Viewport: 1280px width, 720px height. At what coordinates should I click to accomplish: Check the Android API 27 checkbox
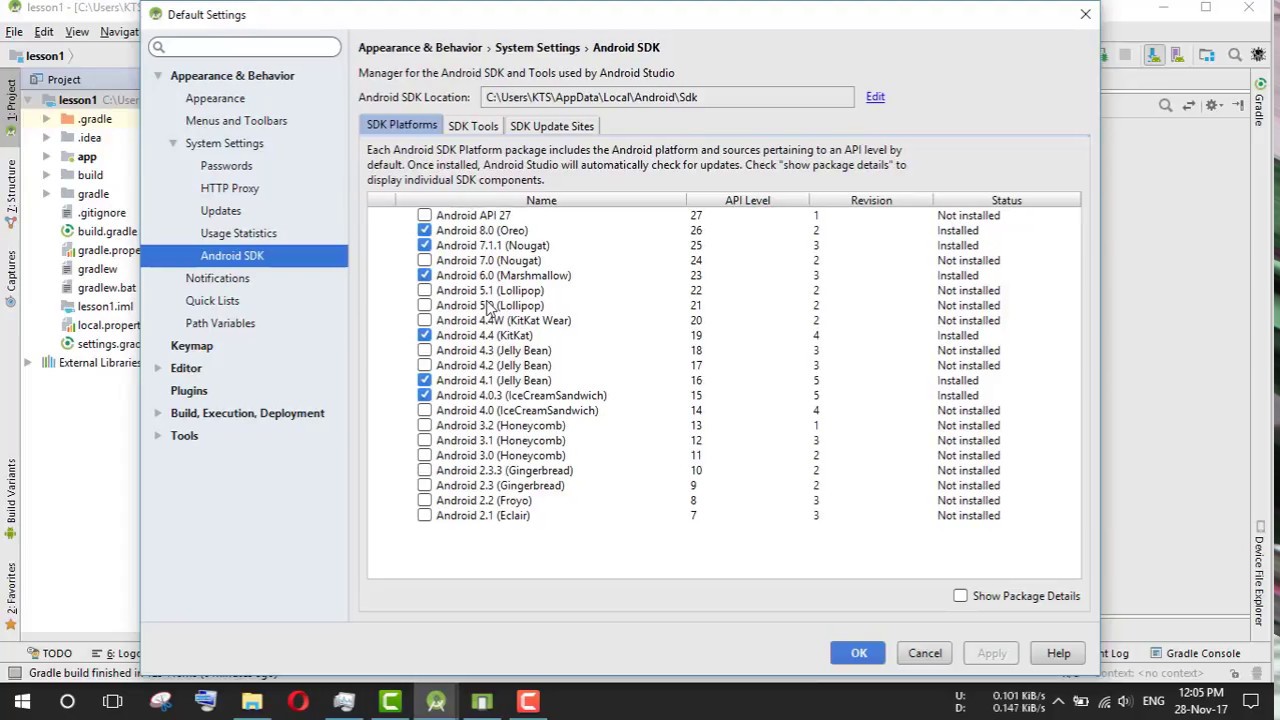[424, 215]
